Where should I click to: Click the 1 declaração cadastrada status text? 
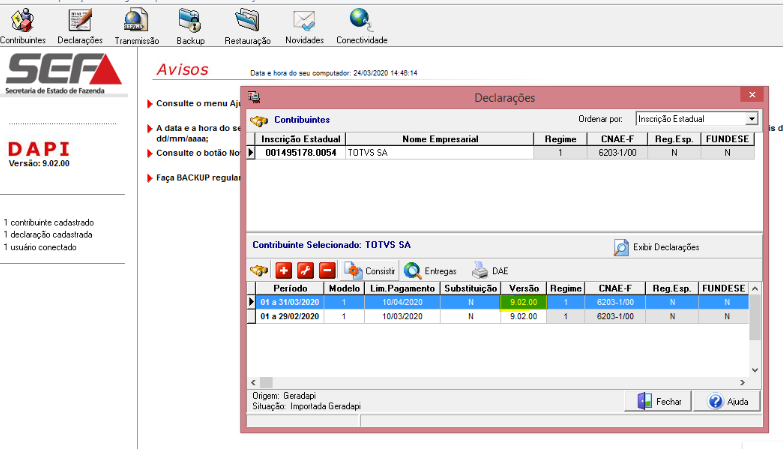click(48, 235)
